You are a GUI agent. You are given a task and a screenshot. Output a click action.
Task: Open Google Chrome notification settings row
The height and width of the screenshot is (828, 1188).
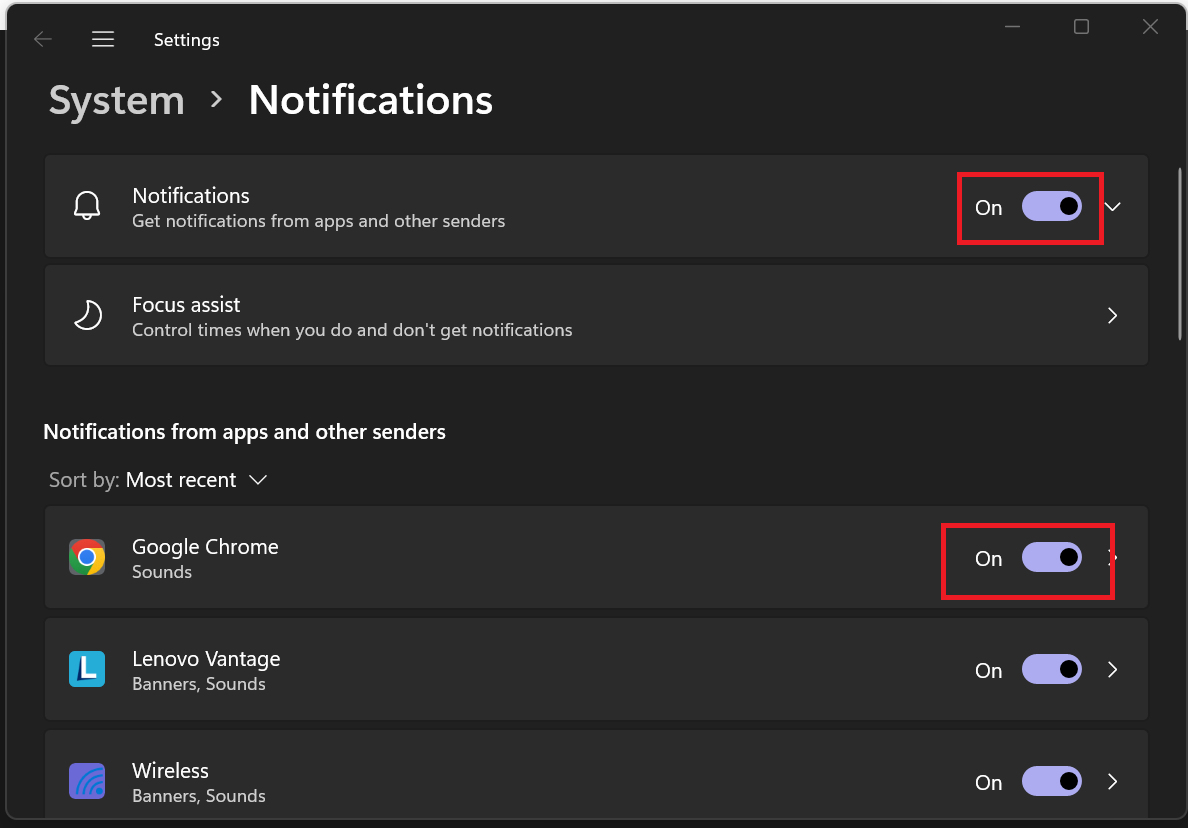point(500,558)
